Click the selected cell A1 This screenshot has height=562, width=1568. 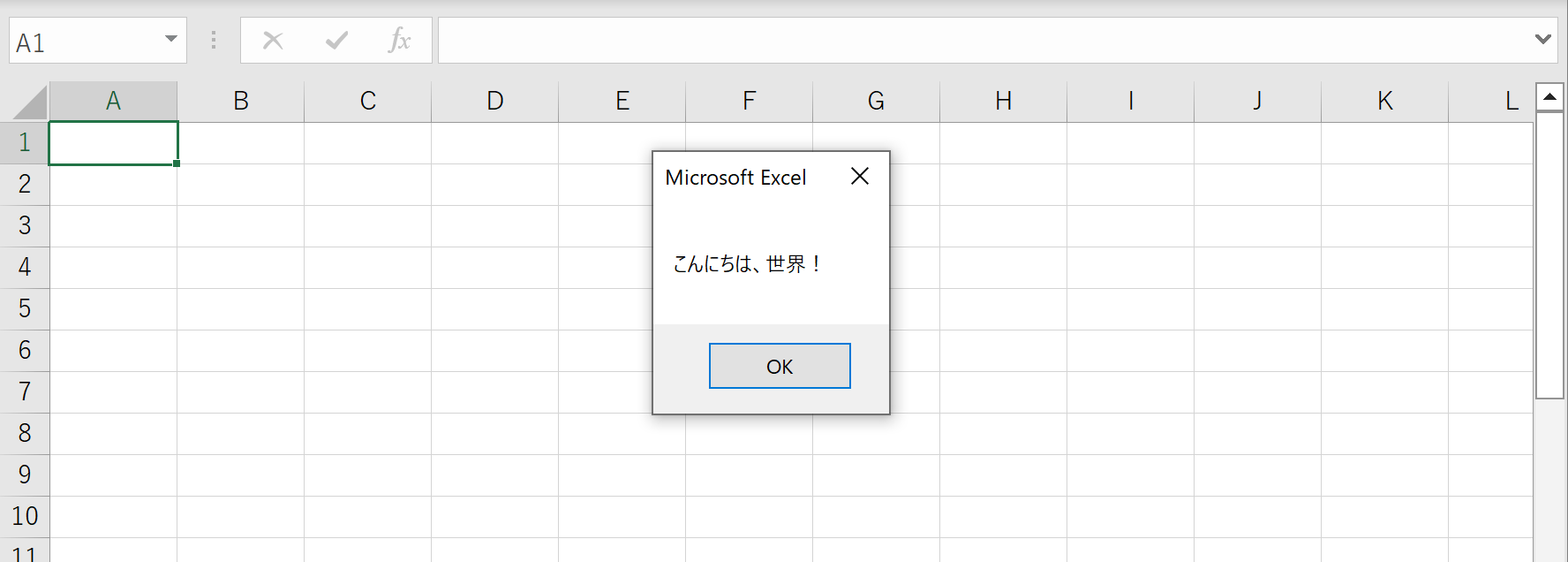tap(113, 143)
